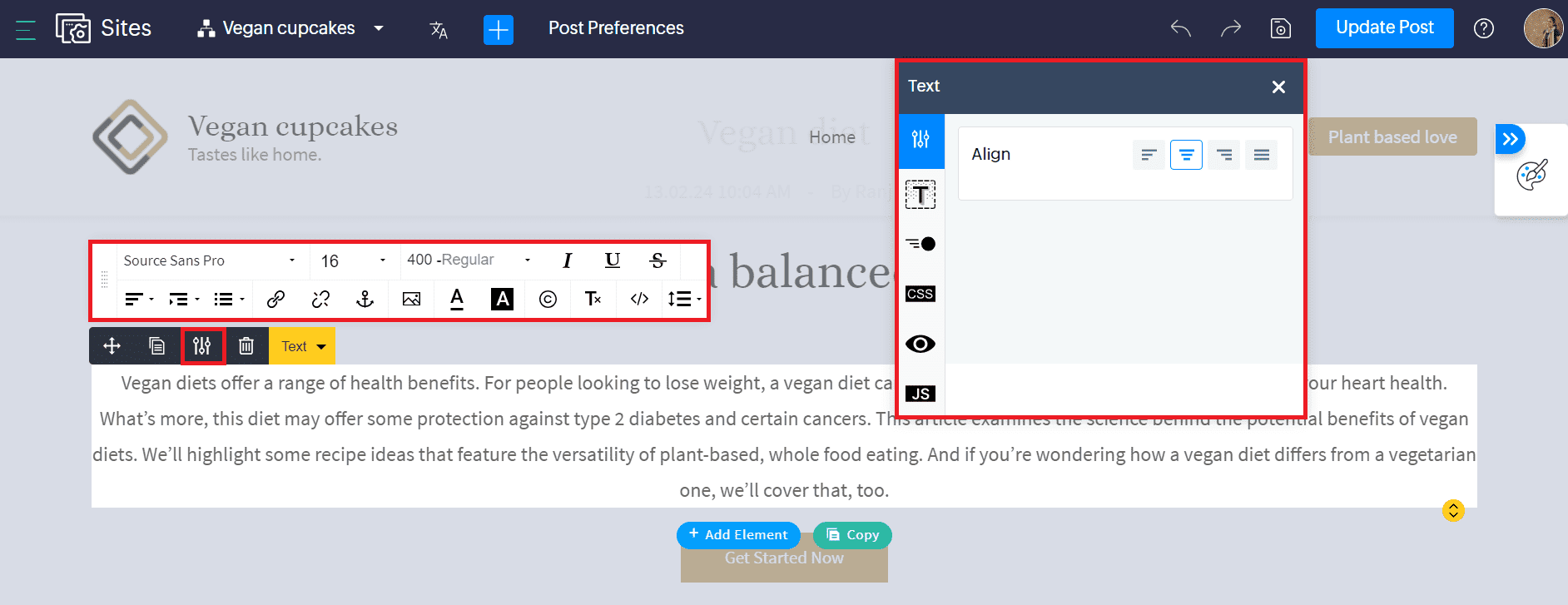Delete the text element with trash icon
This screenshot has width=1568, height=605.
[246, 346]
